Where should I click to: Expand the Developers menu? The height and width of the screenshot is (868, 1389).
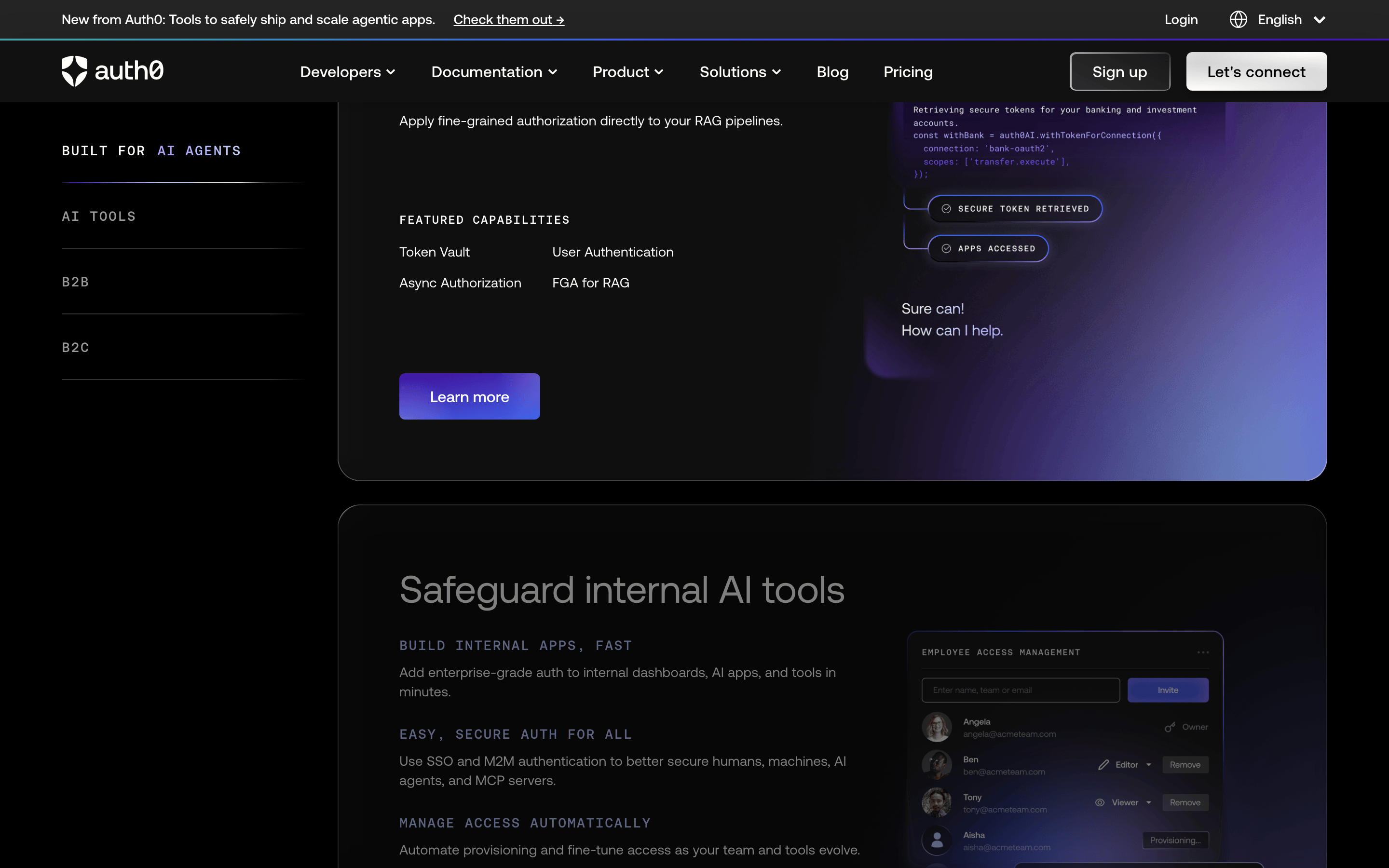[347, 72]
